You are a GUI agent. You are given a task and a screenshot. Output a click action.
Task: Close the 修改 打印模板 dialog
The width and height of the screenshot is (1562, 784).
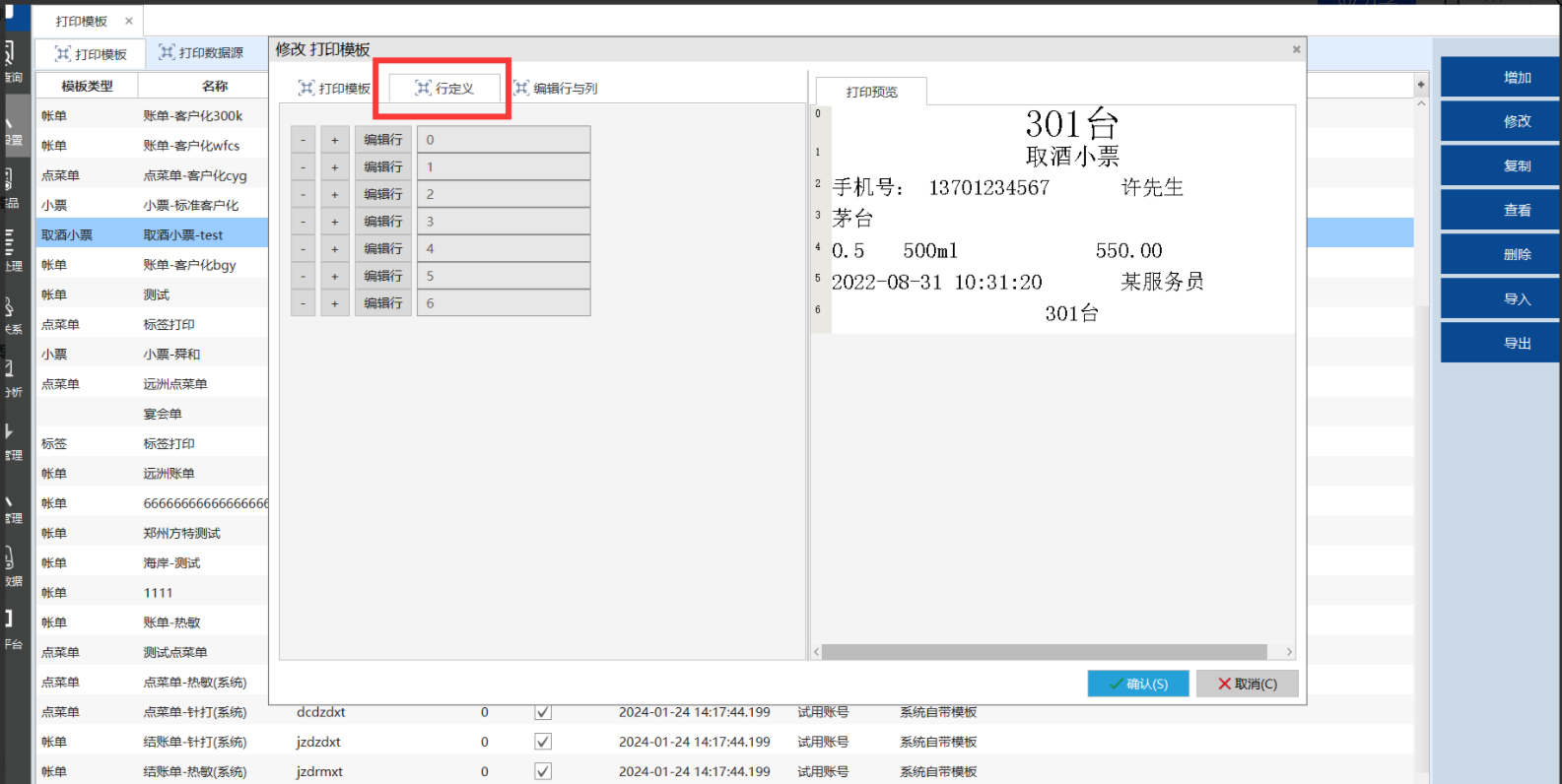(x=1296, y=49)
